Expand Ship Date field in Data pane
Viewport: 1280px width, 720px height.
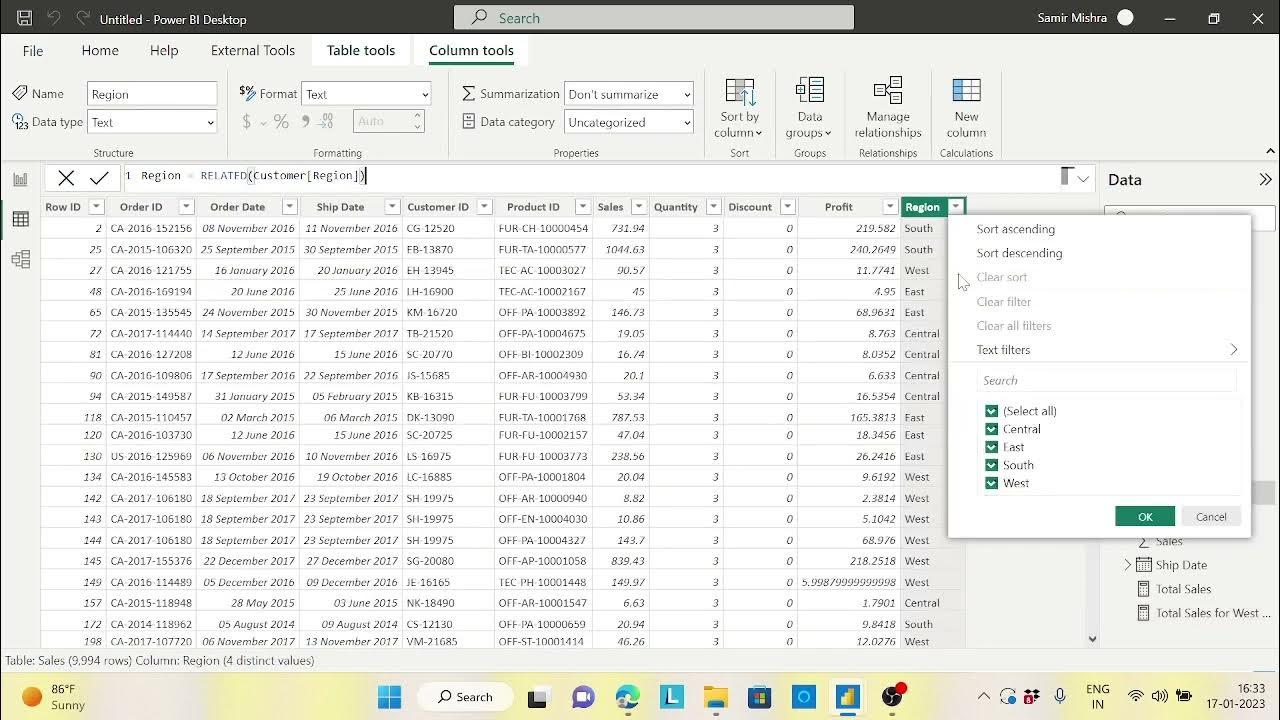[x=1128, y=565]
